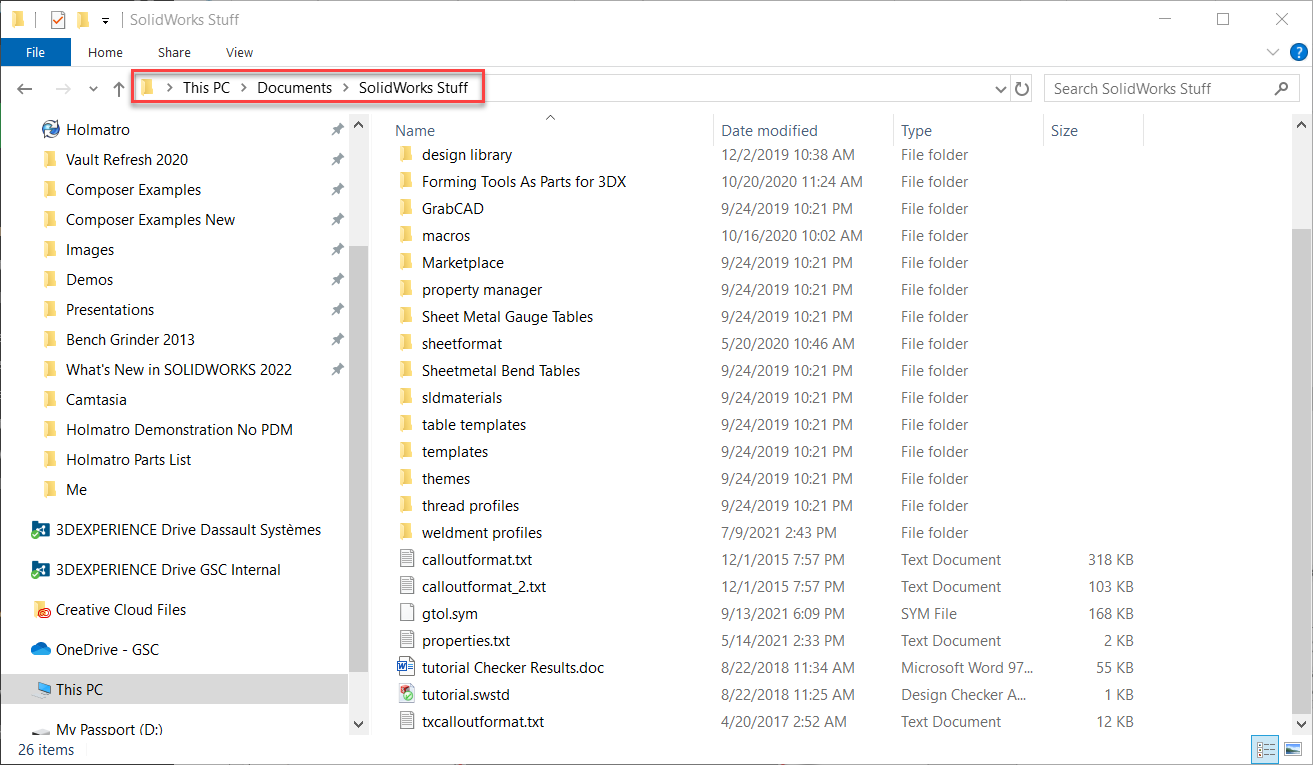Open the Help question mark icon
The height and width of the screenshot is (765, 1313).
pyautogui.click(x=1298, y=52)
